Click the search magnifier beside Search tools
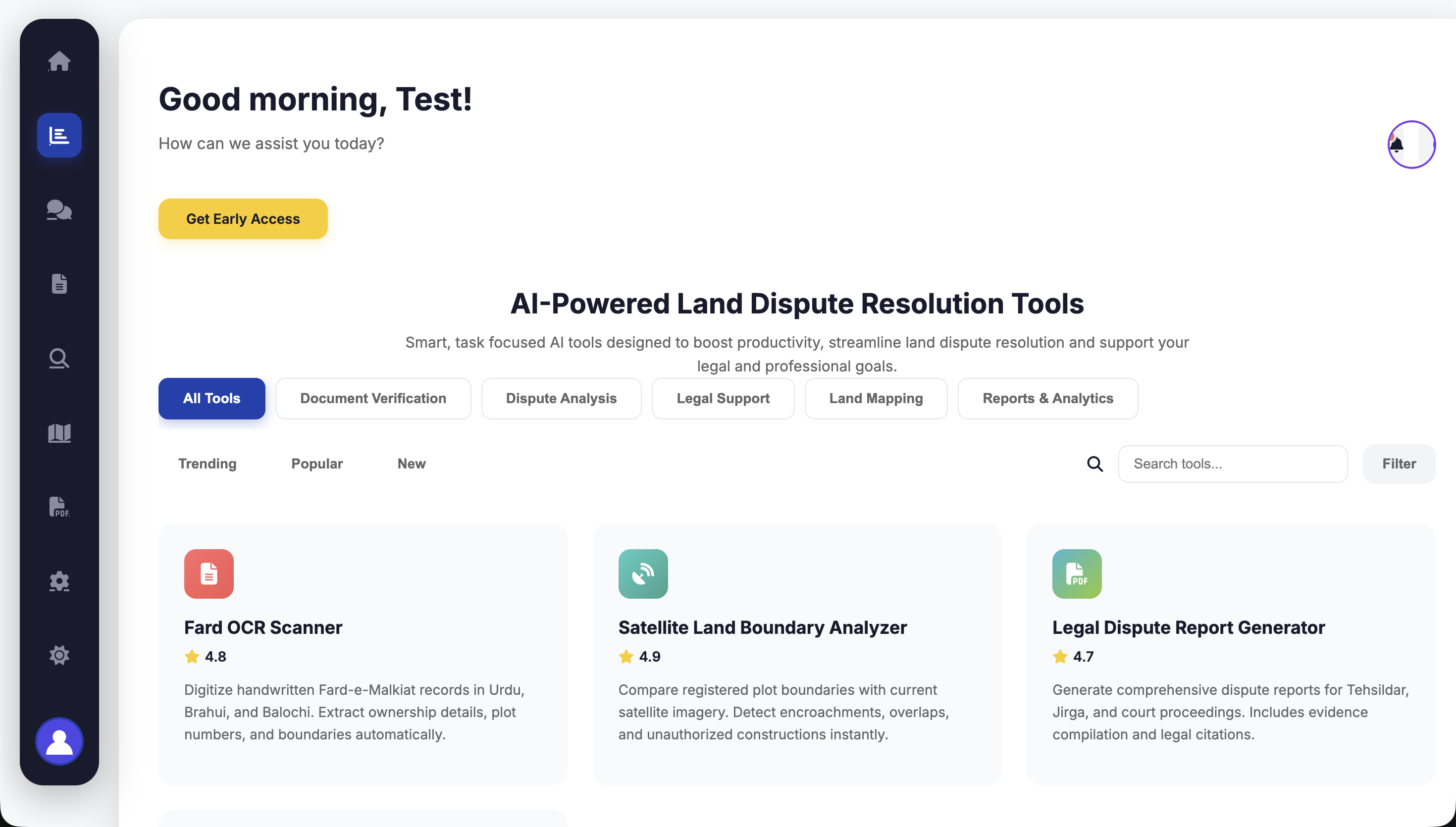This screenshot has width=1456, height=827. pos(1095,464)
